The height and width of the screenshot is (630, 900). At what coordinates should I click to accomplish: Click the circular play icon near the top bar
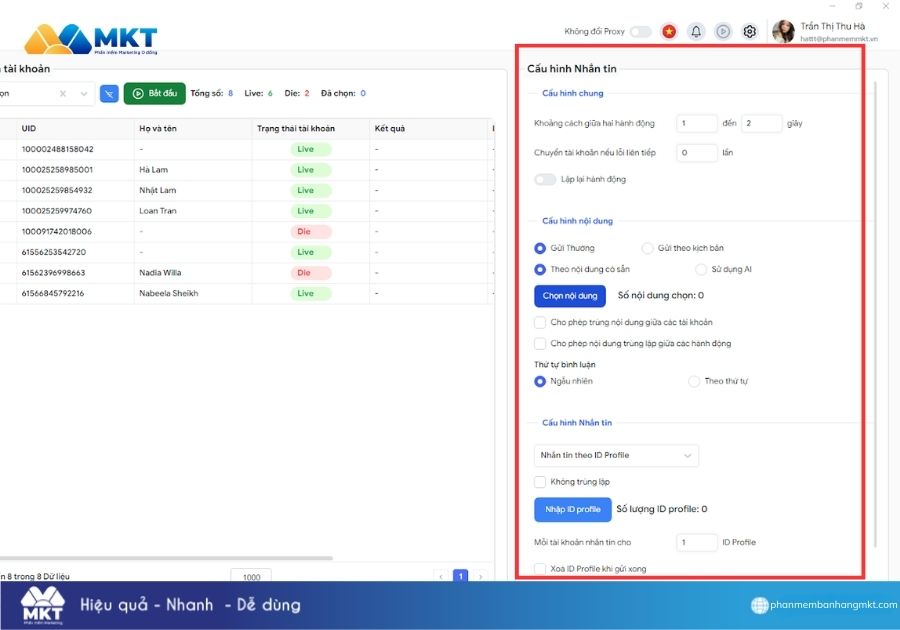click(723, 31)
